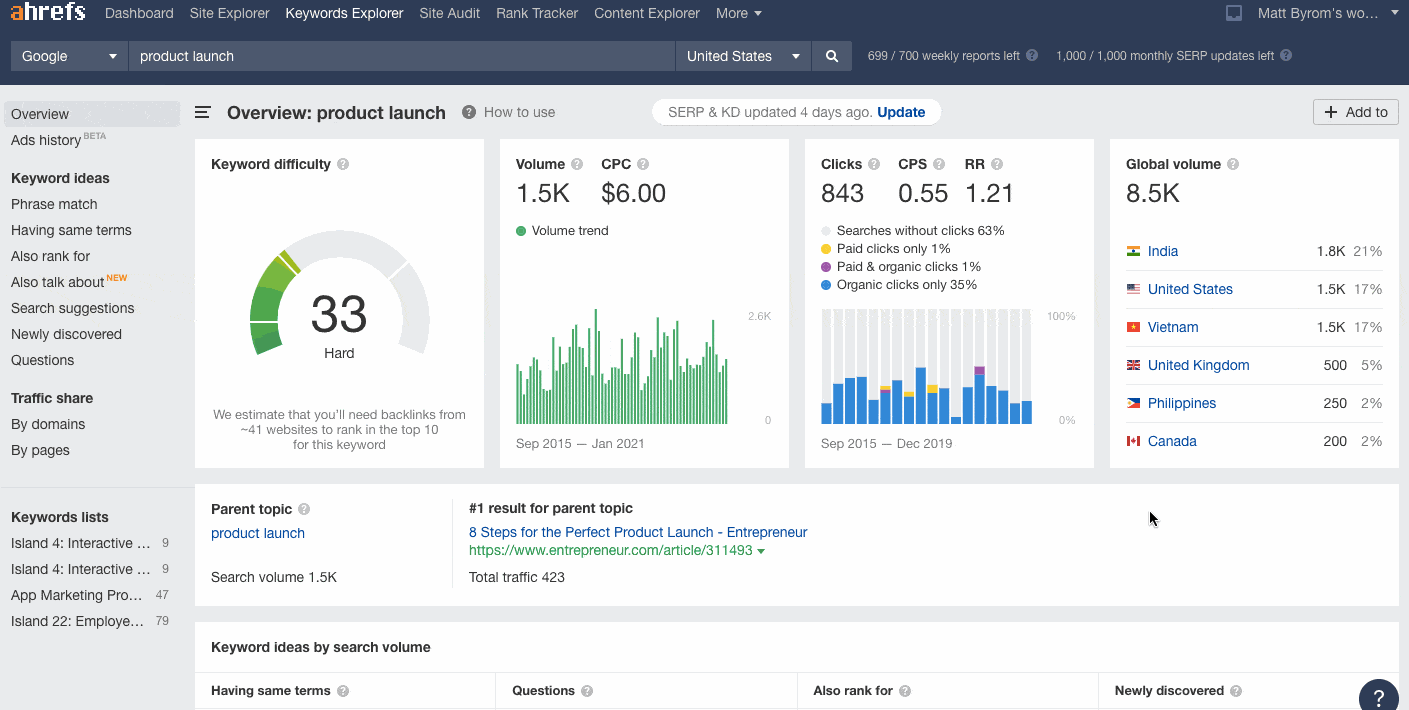1409x710 pixels.
Task: Open Also talk about in sidebar
Action: (x=58, y=282)
